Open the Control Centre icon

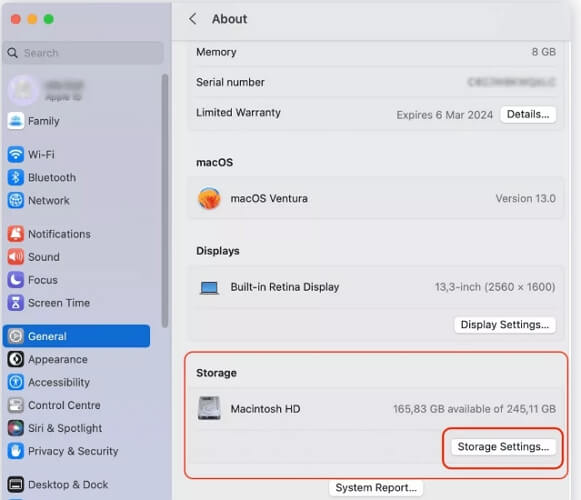click(x=16, y=405)
